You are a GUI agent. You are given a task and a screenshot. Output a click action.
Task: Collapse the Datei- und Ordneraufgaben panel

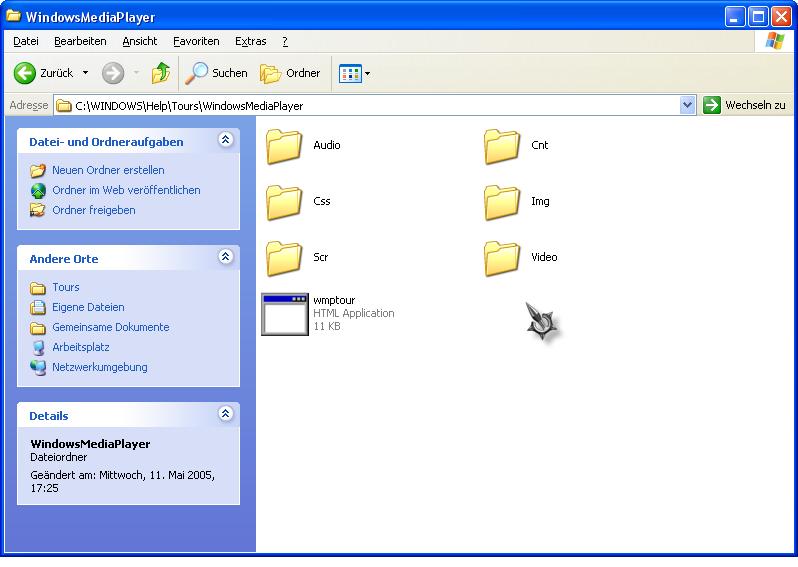(x=226, y=141)
